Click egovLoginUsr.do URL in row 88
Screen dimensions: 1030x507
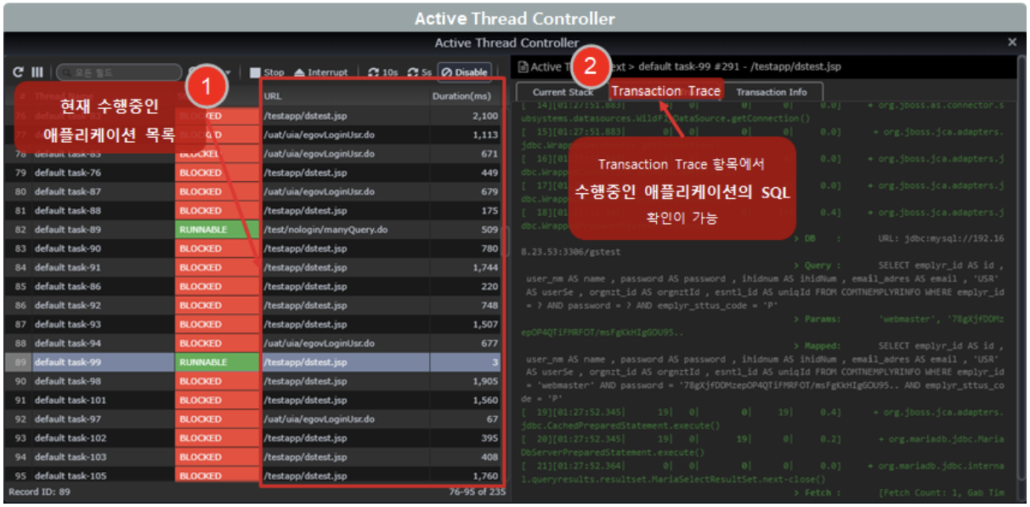point(319,343)
